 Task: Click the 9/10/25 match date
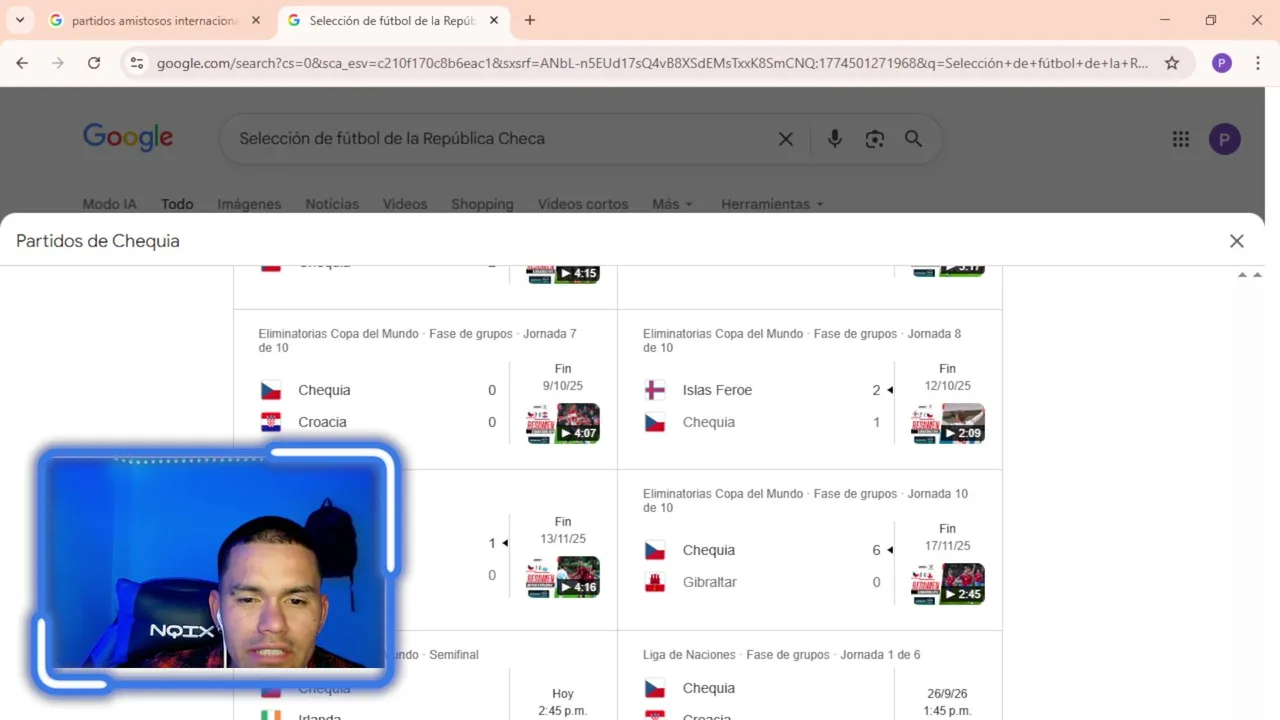[x=563, y=386]
